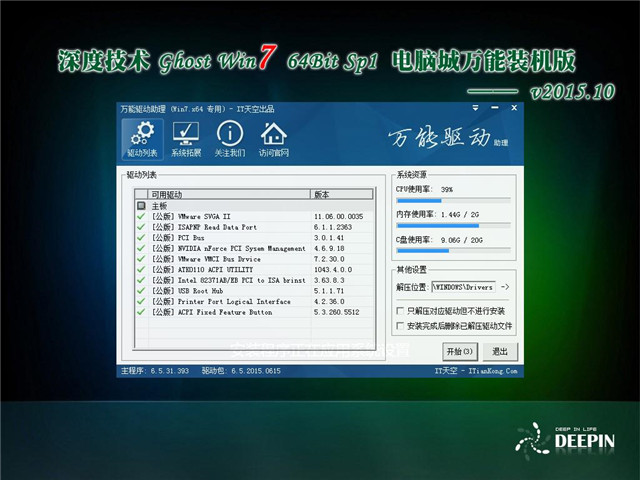Select version 5.1.1.71 cell
Viewport: 640px width, 480px height.
[x=329, y=291]
